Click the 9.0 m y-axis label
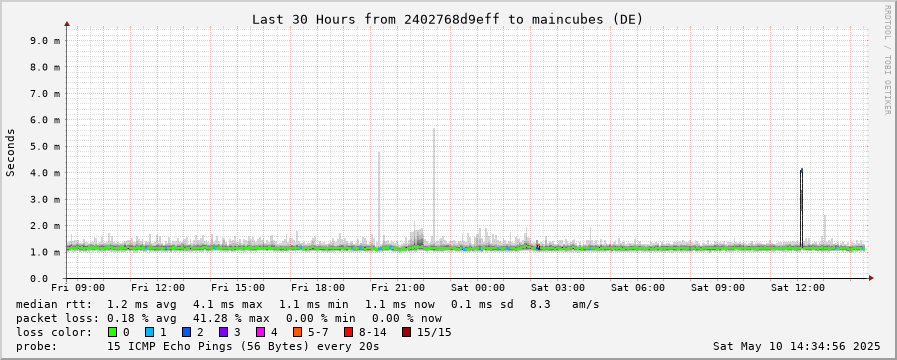Image resolution: width=897 pixels, height=360 pixels. point(45,40)
